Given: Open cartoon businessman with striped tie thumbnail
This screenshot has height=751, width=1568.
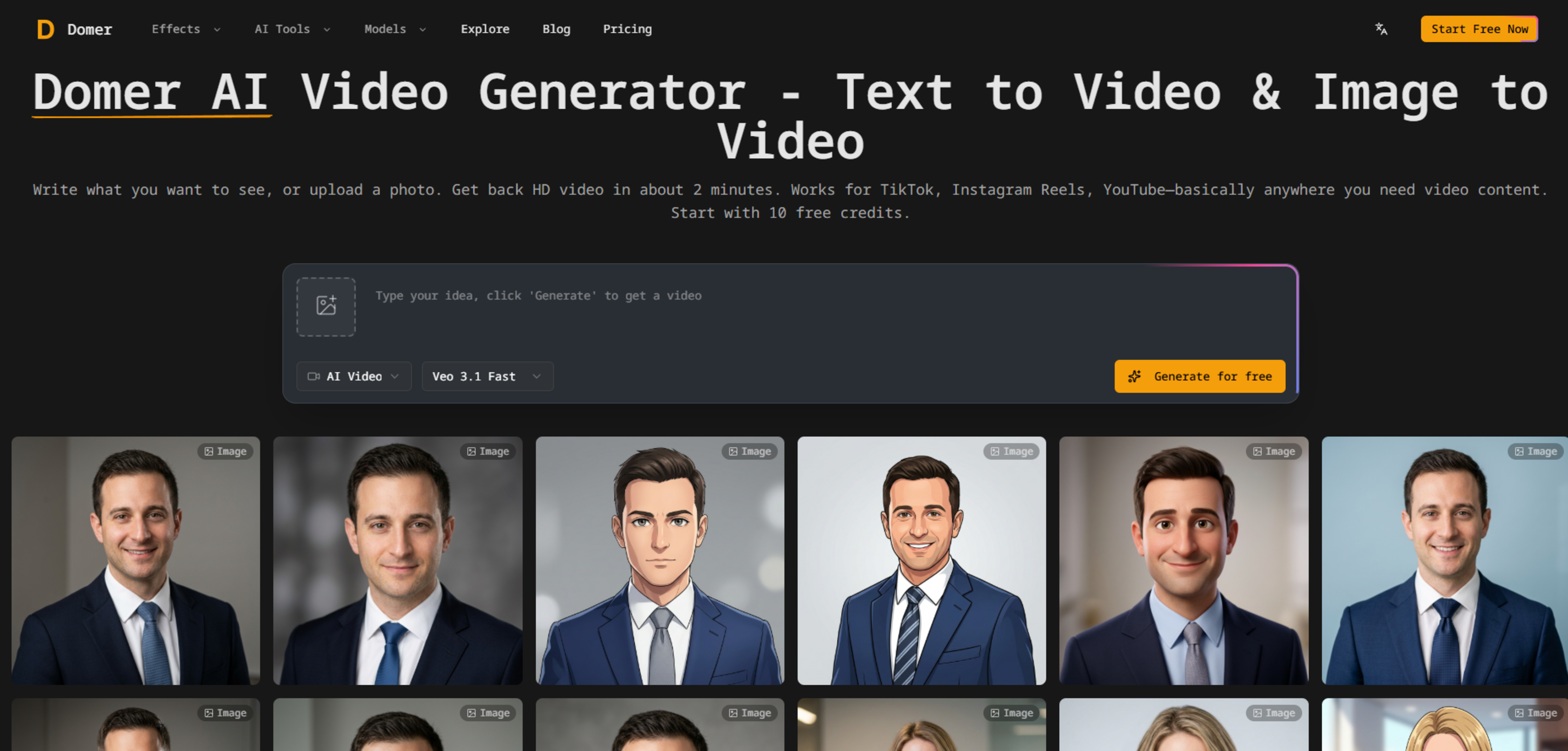Looking at the screenshot, I should pos(922,560).
